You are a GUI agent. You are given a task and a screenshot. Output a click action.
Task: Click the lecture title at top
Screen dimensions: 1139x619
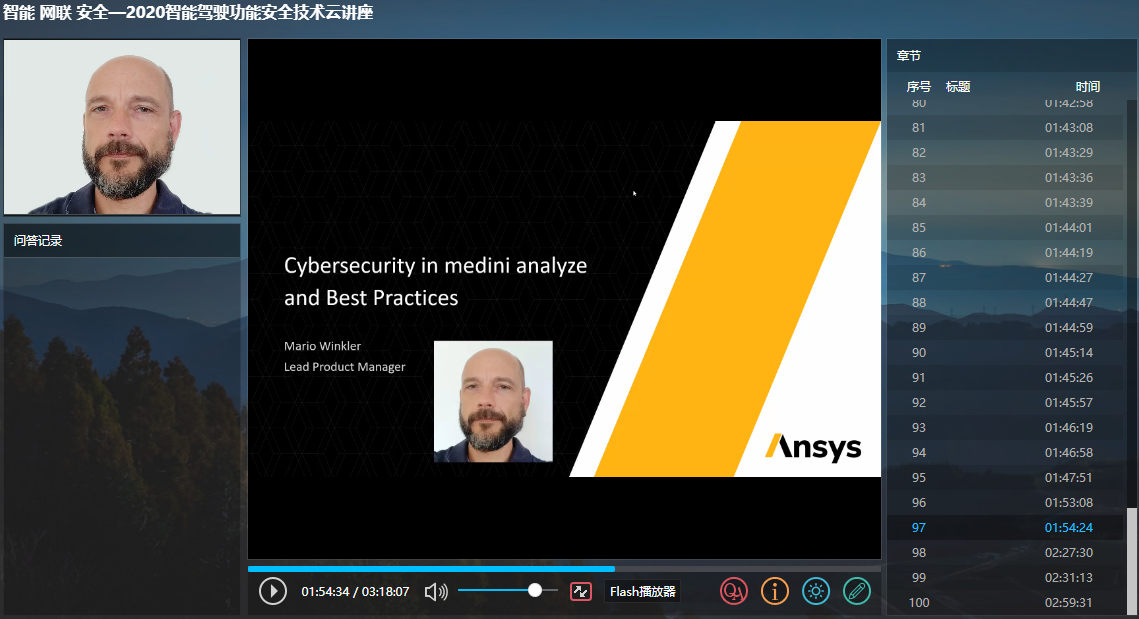point(188,12)
